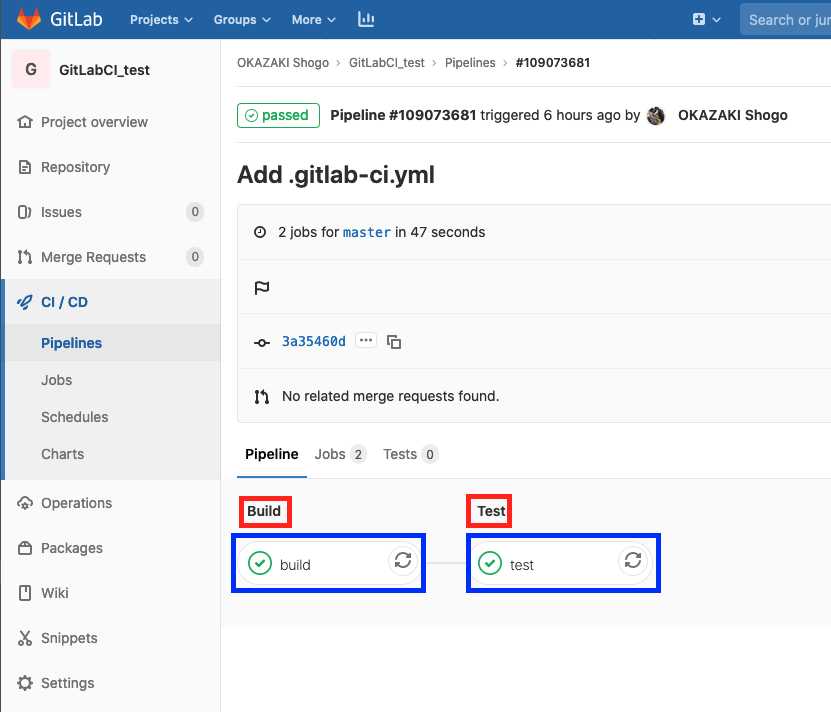Expand commit description ellipsis button

(x=366, y=340)
